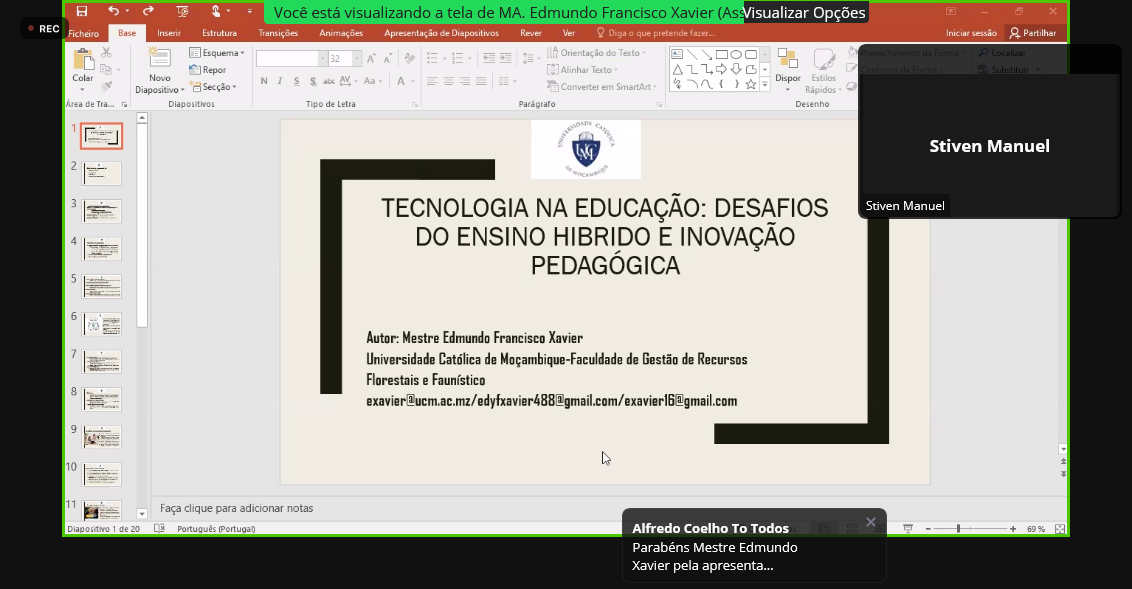Image resolution: width=1132 pixels, height=589 pixels.
Task: Undo the last action
Action: point(113,11)
